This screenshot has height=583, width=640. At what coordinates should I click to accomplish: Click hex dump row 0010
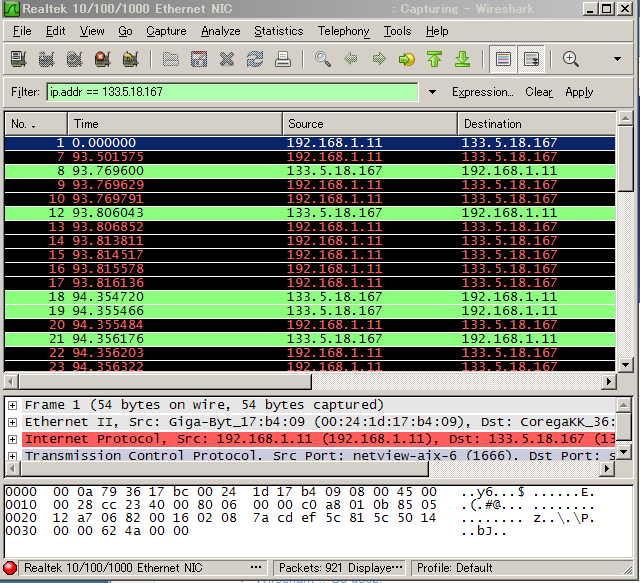pyautogui.click(x=299, y=505)
